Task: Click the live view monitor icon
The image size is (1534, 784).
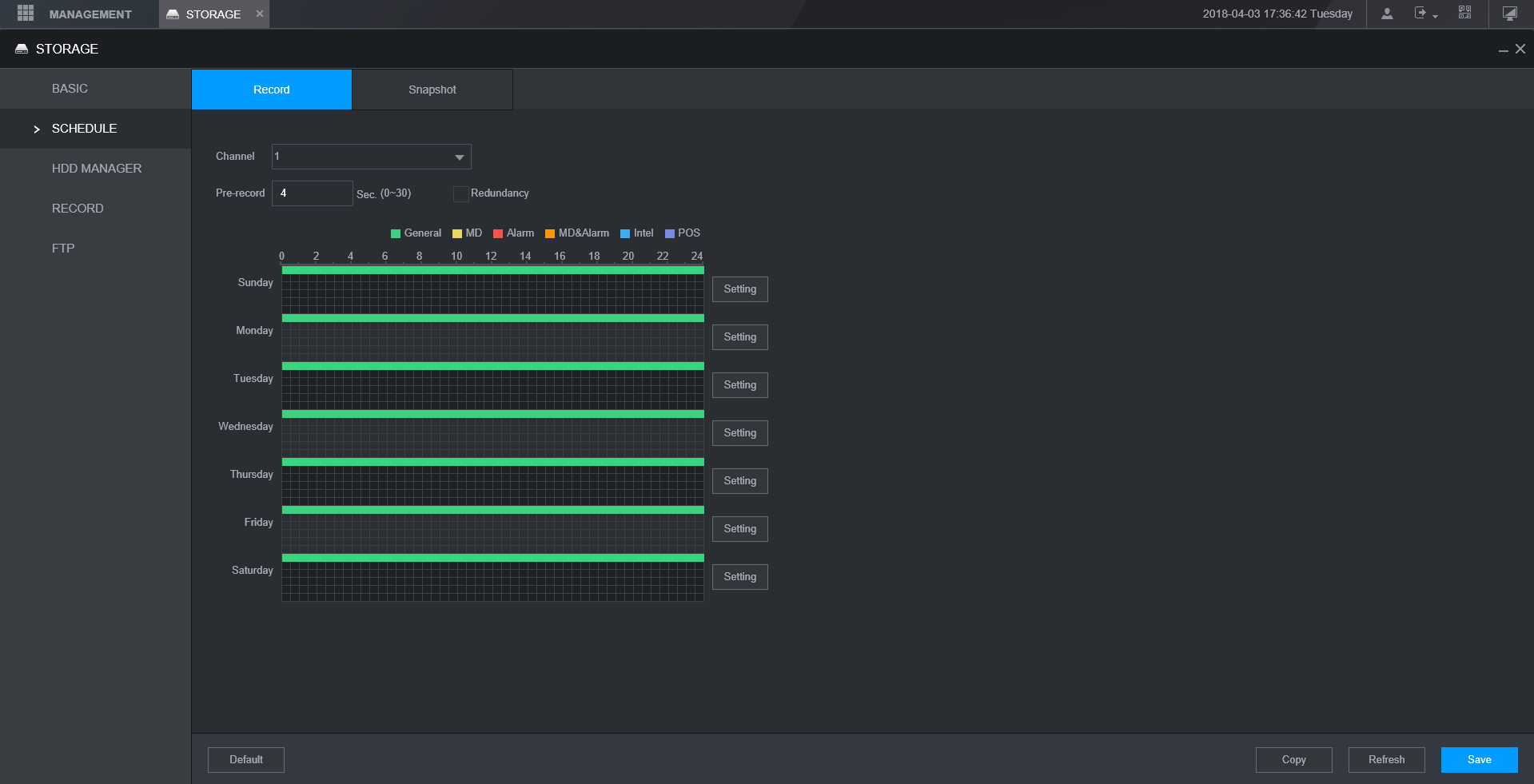Action: coord(1509,14)
